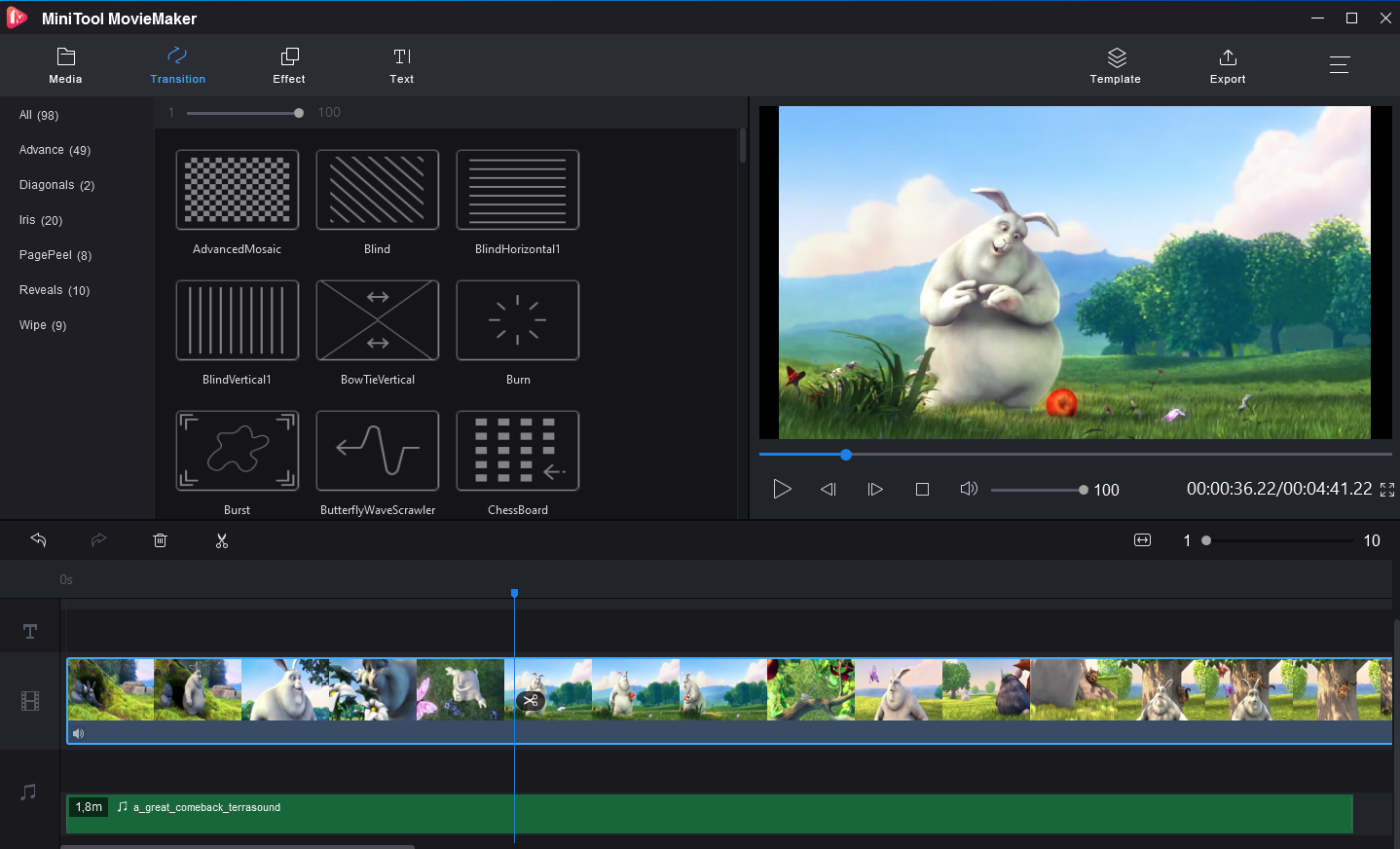Switch to the Media tab
This screenshot has height=849, width=1400.
[x=65, y=65]
